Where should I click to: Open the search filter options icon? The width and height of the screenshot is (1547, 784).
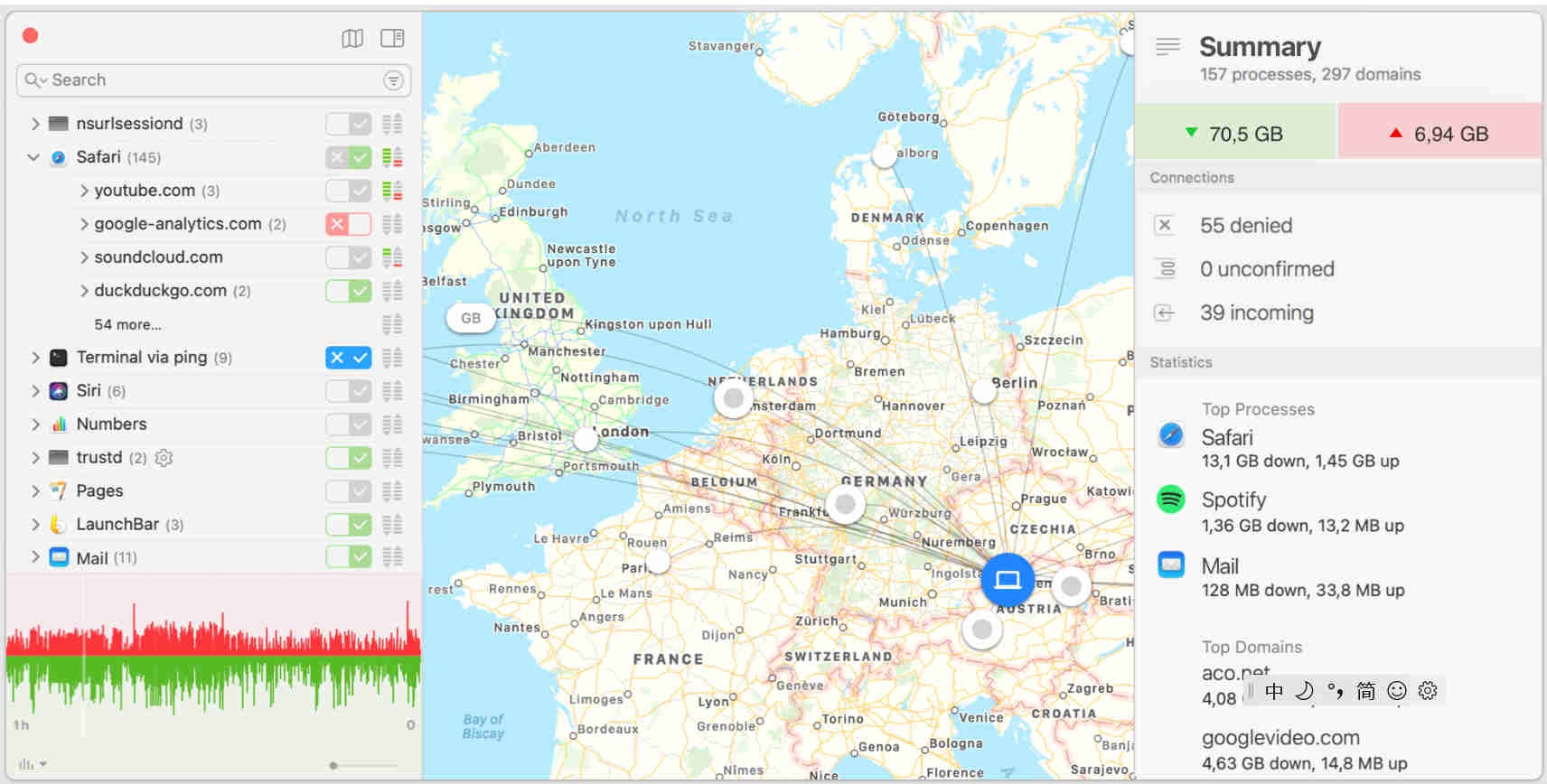tap(393, 80)
